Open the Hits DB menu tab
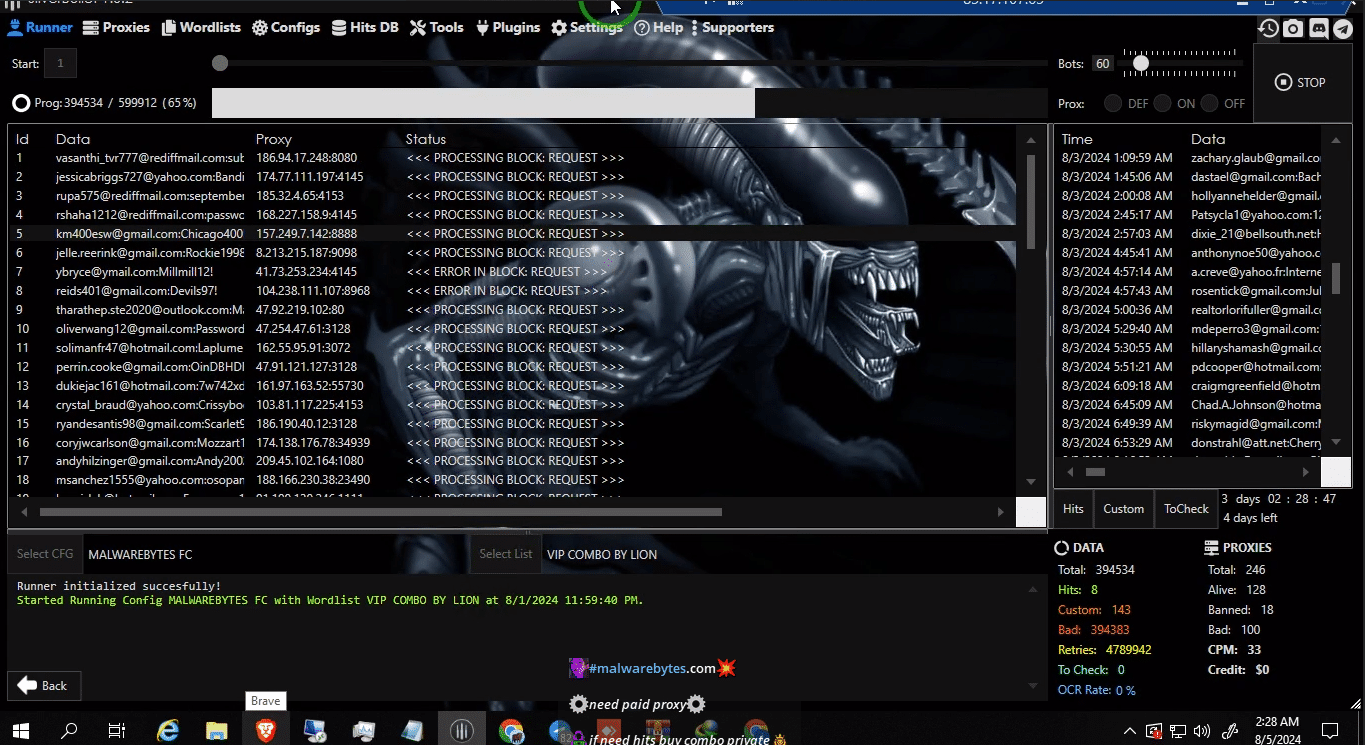Viewport: 1365px width, 745px height. point(365,28)
